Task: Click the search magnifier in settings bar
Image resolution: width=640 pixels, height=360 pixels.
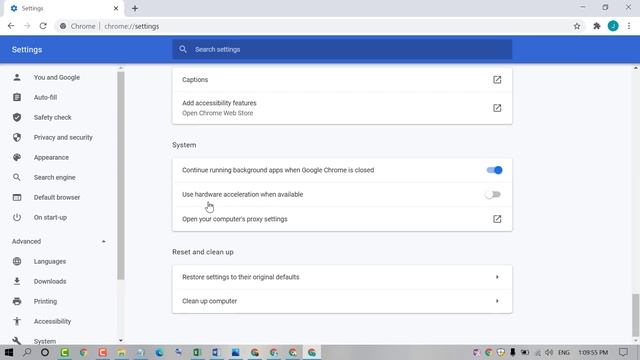Action: [183, 49]
